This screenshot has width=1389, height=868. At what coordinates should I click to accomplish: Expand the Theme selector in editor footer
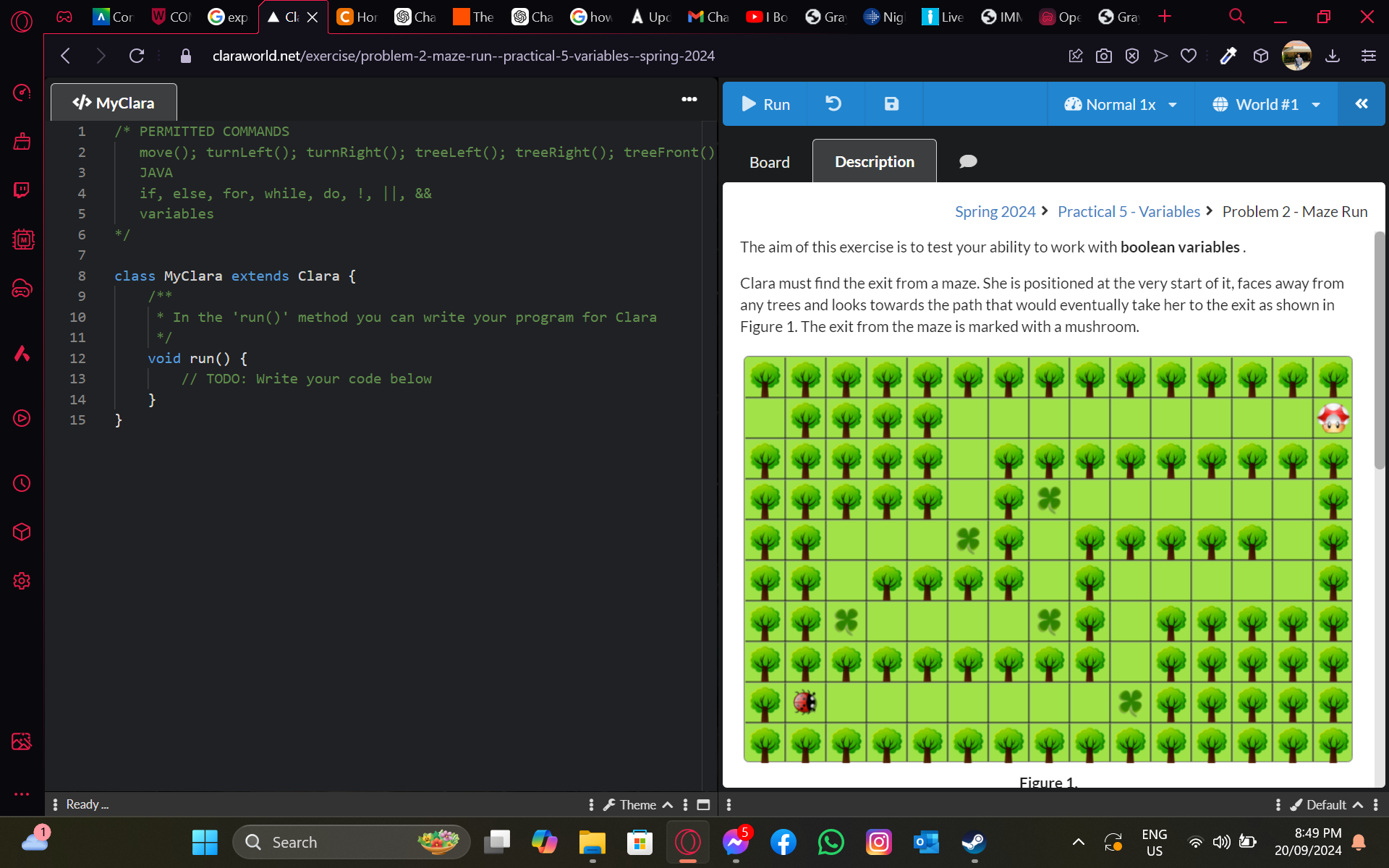(x=638, y=804)
